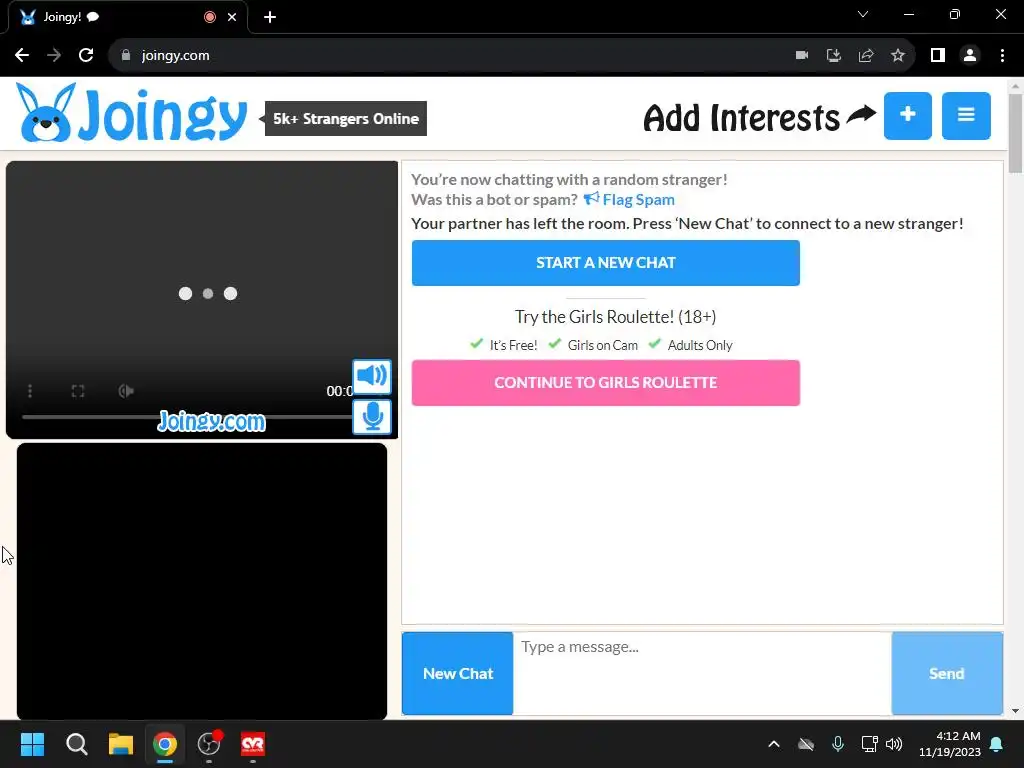1024x768 pixels.
Task: Click the New Chat button
Action: (x=457, y=673)
